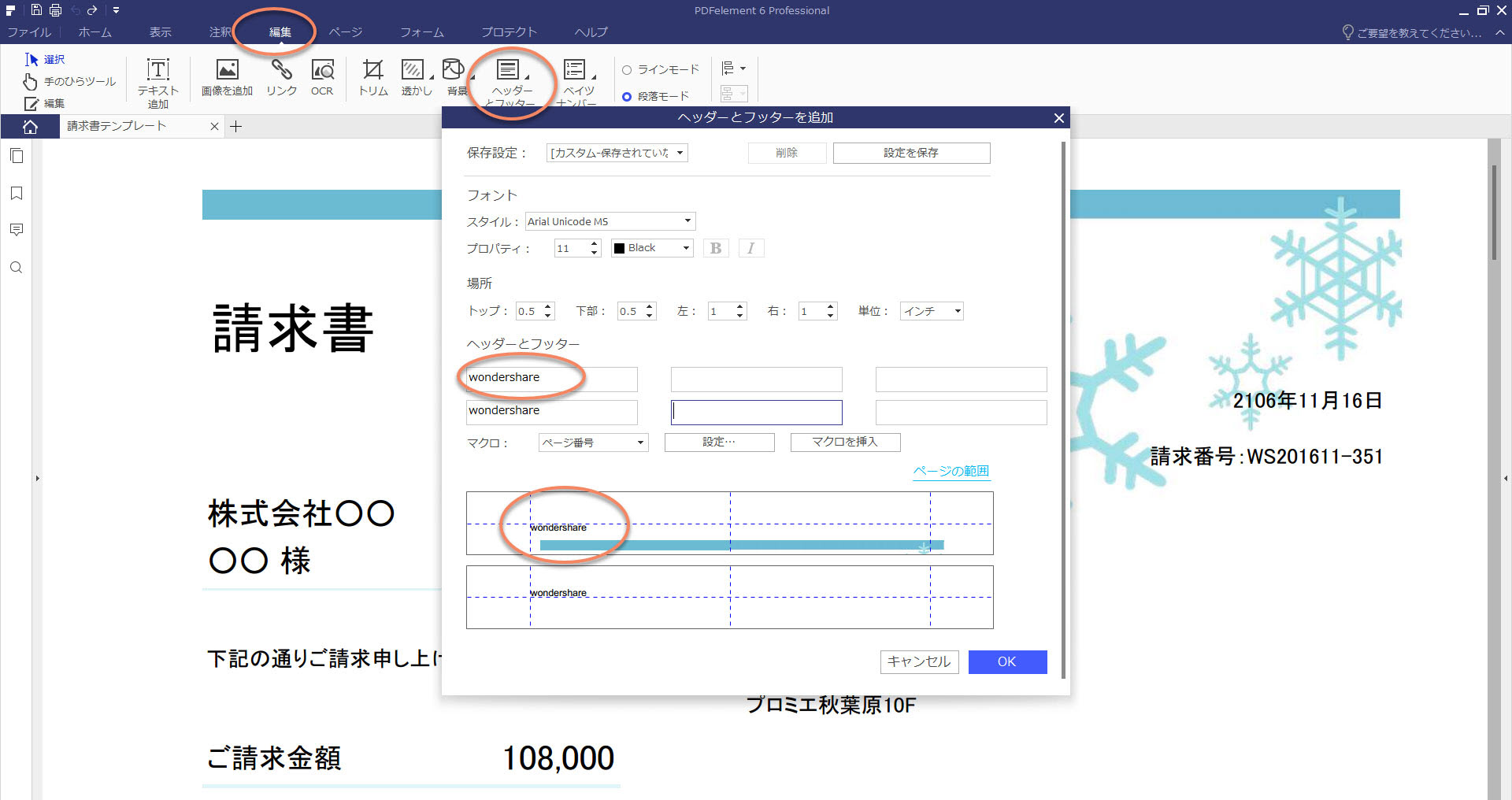
Task: Click the right footer text field
Action: pos(961,412)
